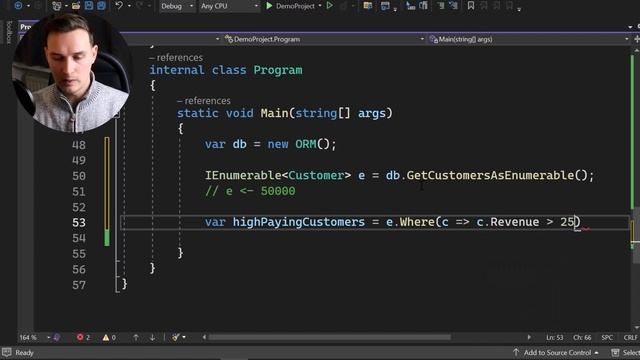
Task: Click the Ln: 53 line indicator
Action: tap(554, 337)
